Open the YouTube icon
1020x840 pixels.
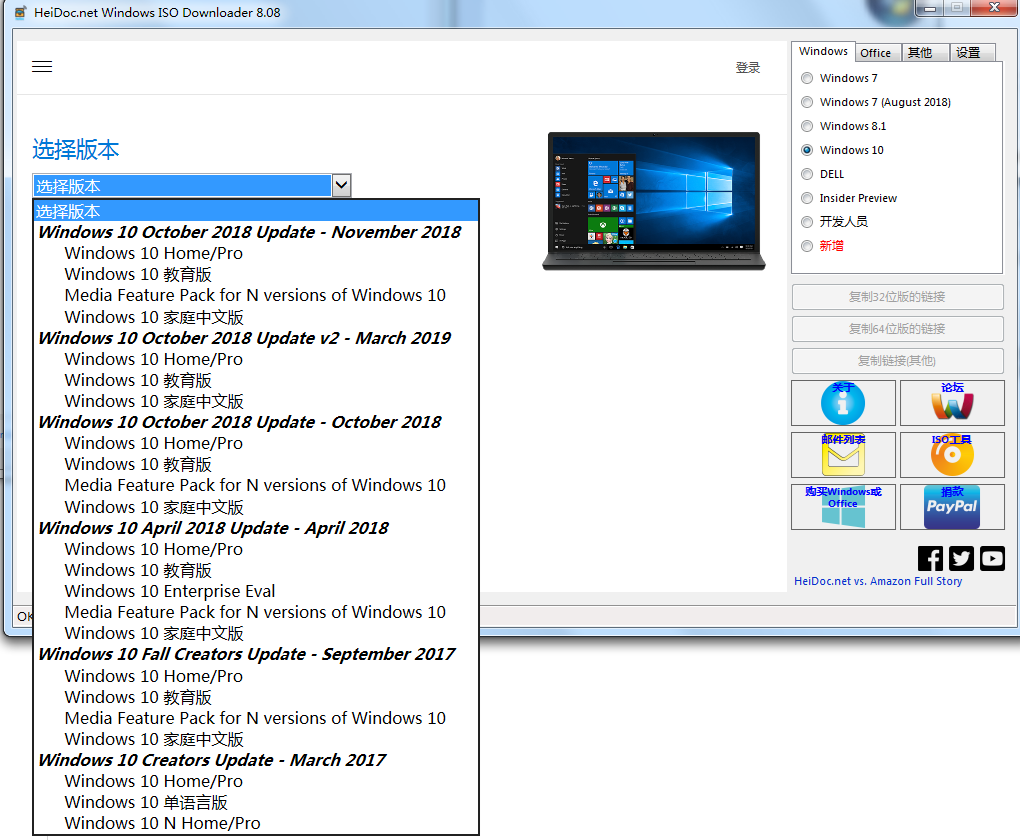[992, 558]
